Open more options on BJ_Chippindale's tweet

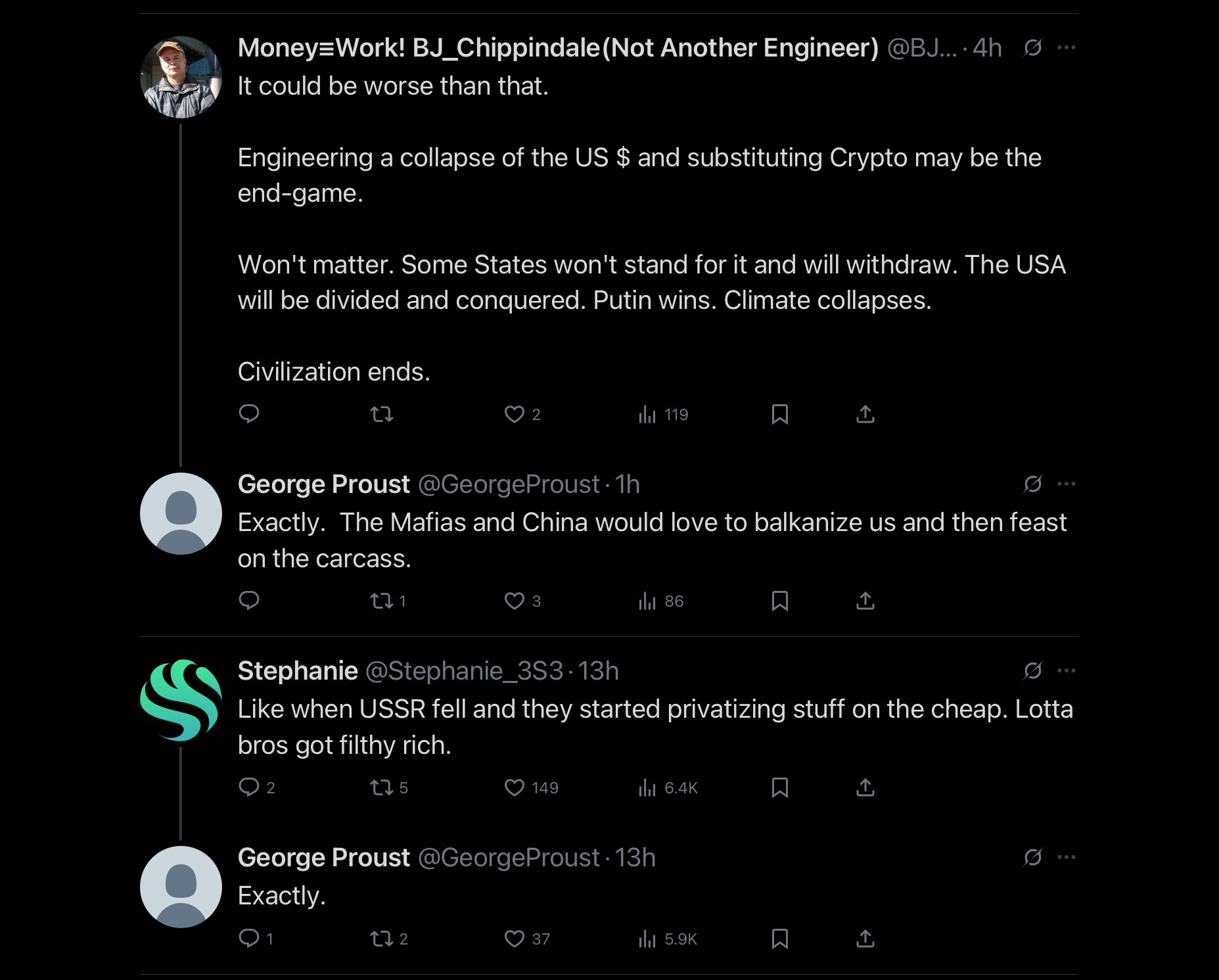(1066, 47)
